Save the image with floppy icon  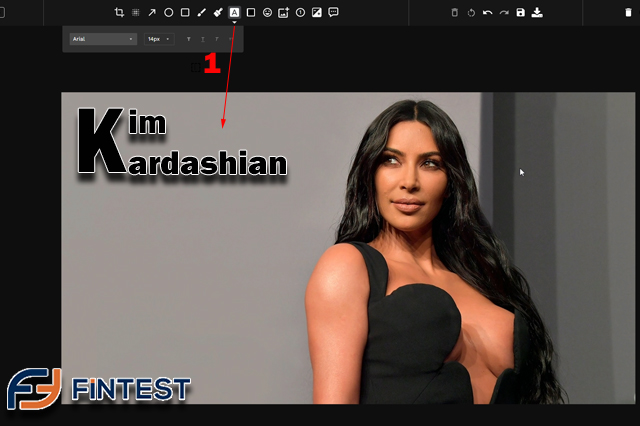tap(520, 13)
